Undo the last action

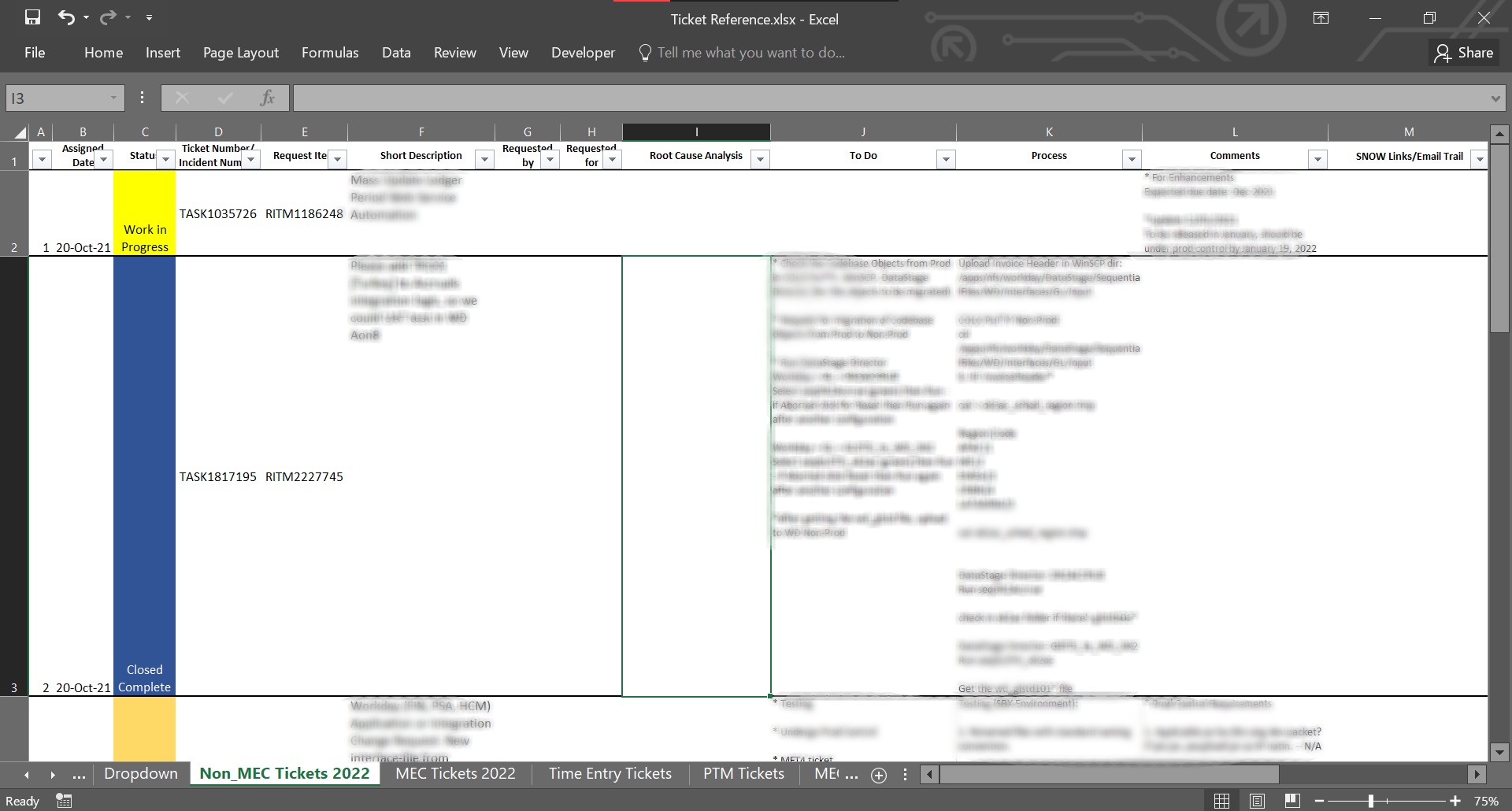[66, 17]
